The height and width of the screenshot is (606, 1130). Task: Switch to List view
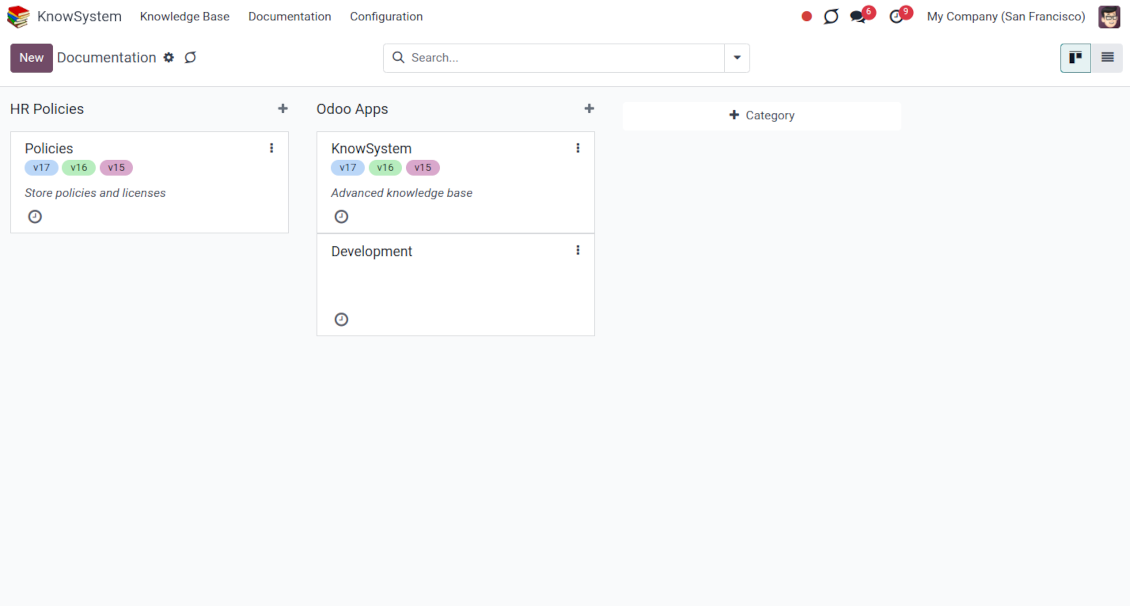[x=1107, y=58]
